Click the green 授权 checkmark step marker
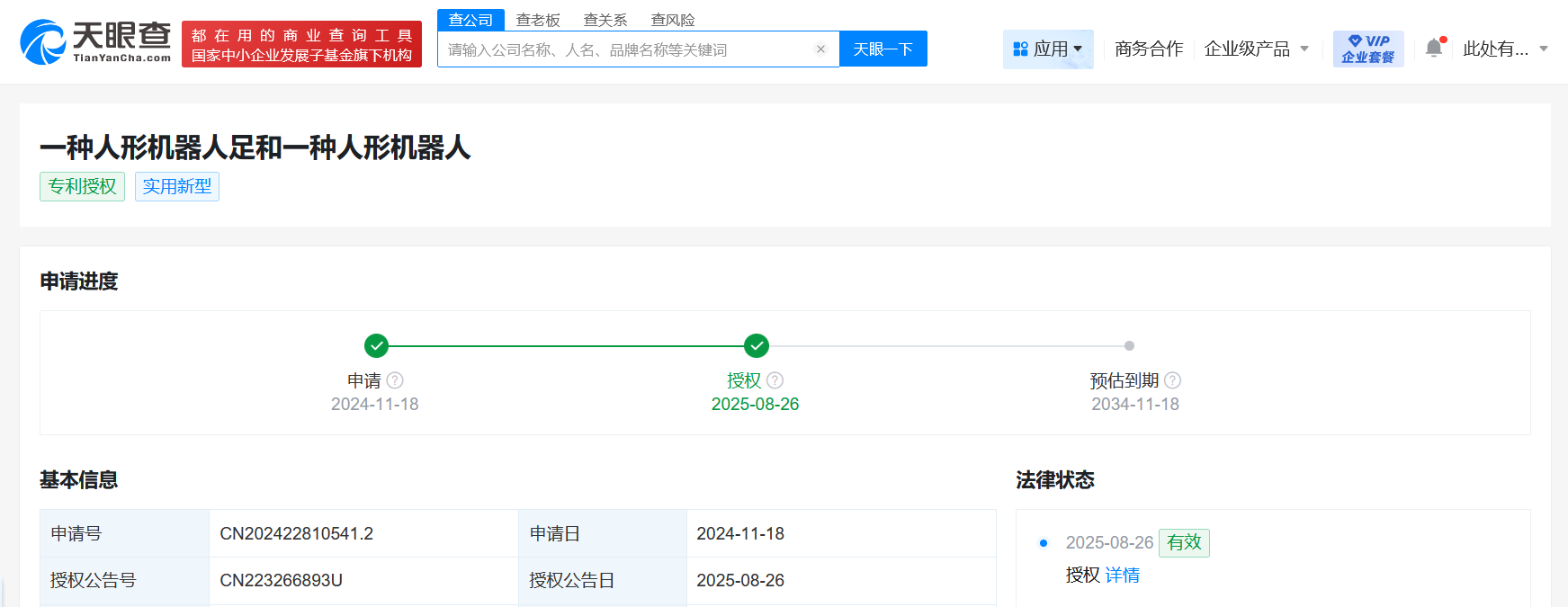Image resolution: width=1568 pixels, height=607 pixels. coord(757,345)
